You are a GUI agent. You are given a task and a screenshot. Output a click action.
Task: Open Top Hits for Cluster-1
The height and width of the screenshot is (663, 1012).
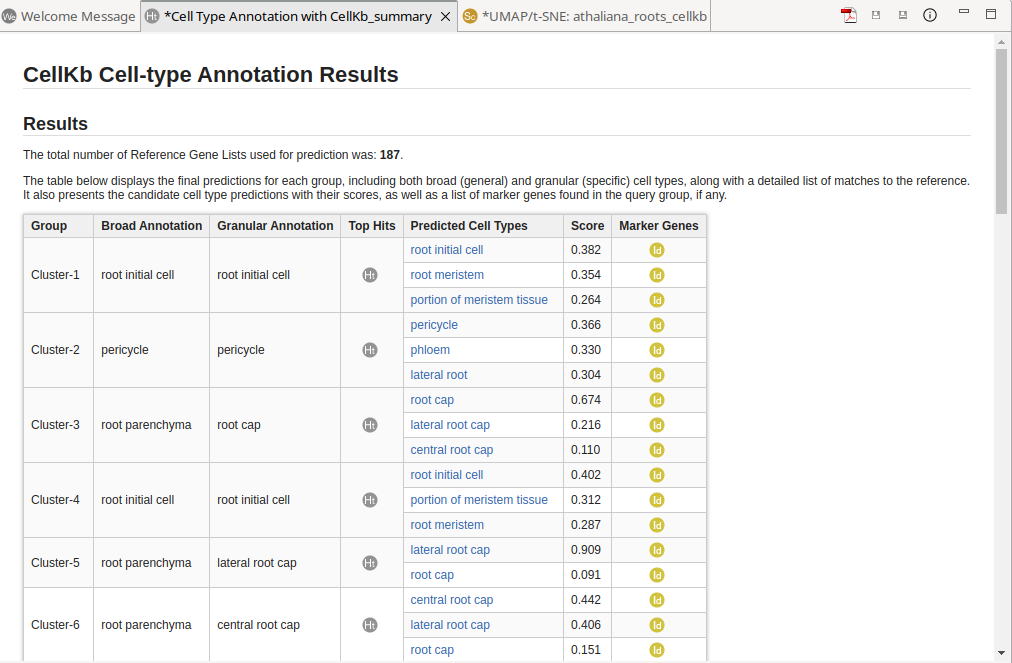(x=370, y=275)
